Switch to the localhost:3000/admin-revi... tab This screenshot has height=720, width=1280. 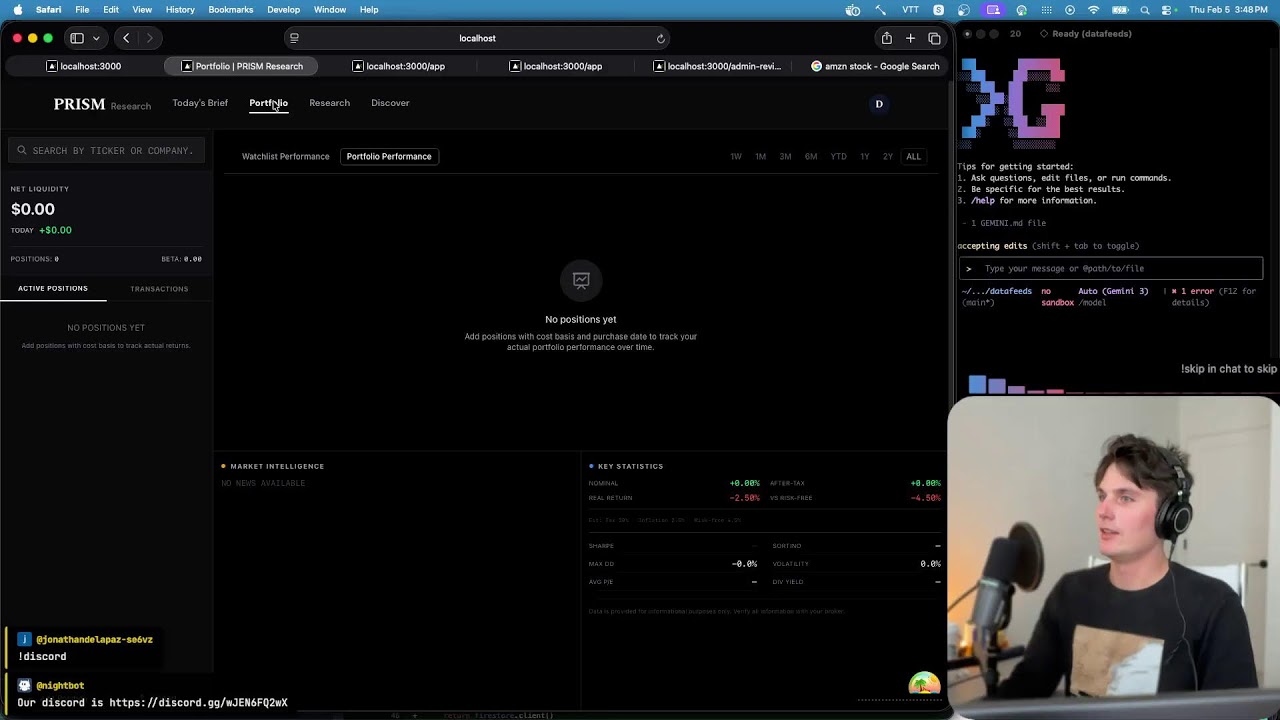tap(716, 66)
